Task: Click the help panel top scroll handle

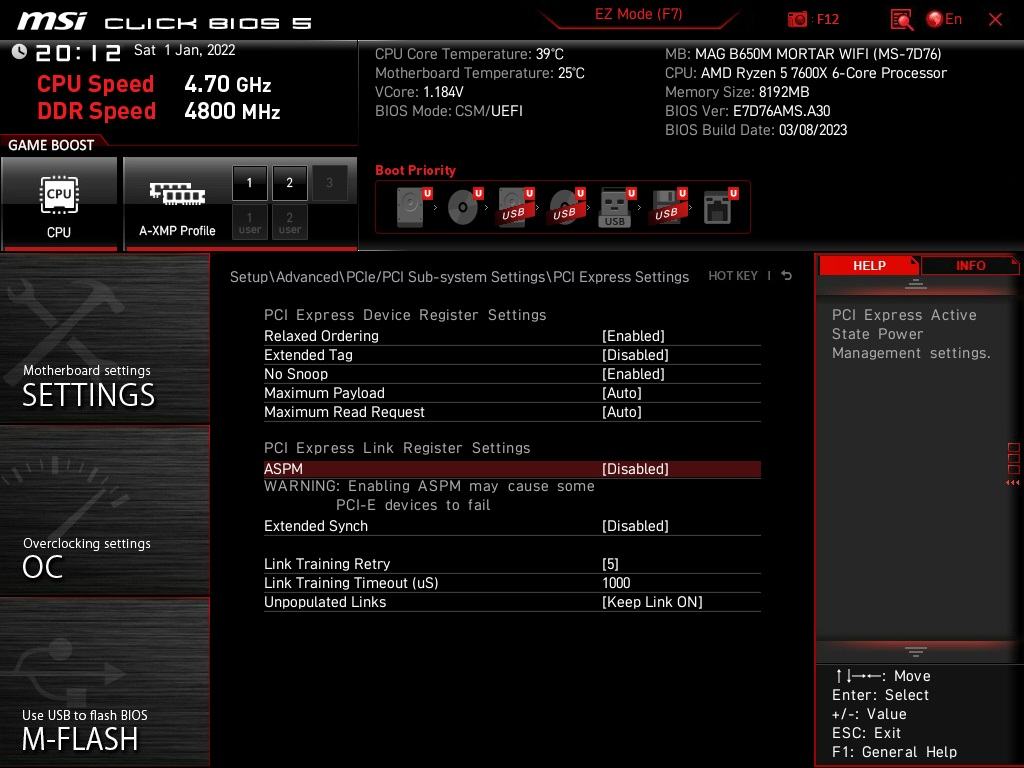Action: pos(916,284)
